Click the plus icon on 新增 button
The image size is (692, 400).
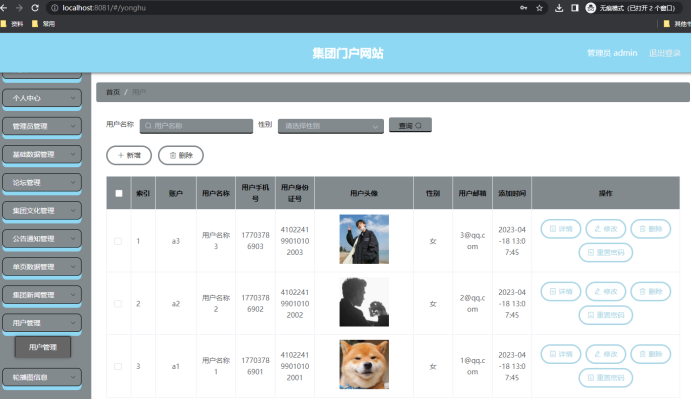120,155
